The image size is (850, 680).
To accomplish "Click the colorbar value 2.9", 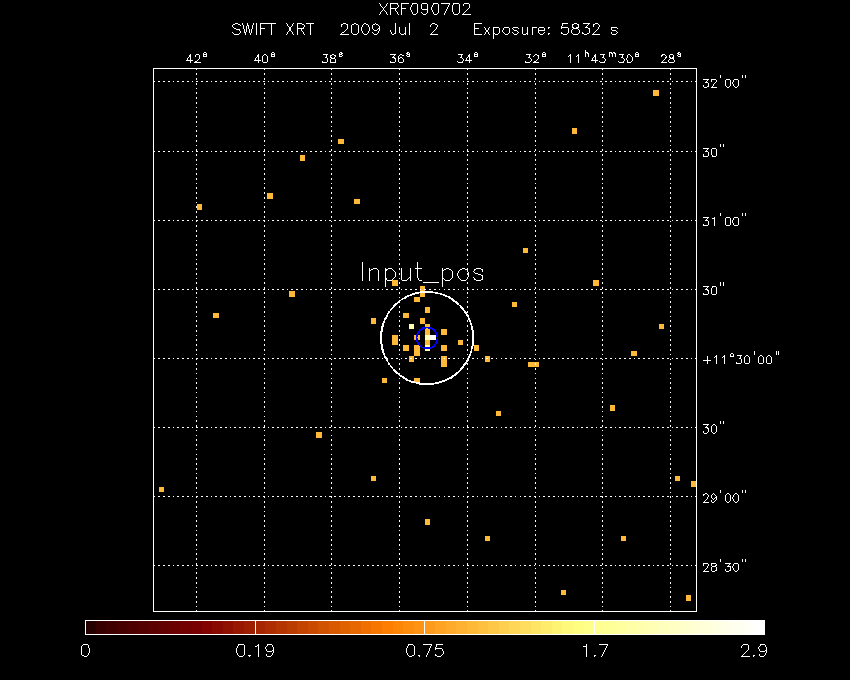I will point(754,651).
